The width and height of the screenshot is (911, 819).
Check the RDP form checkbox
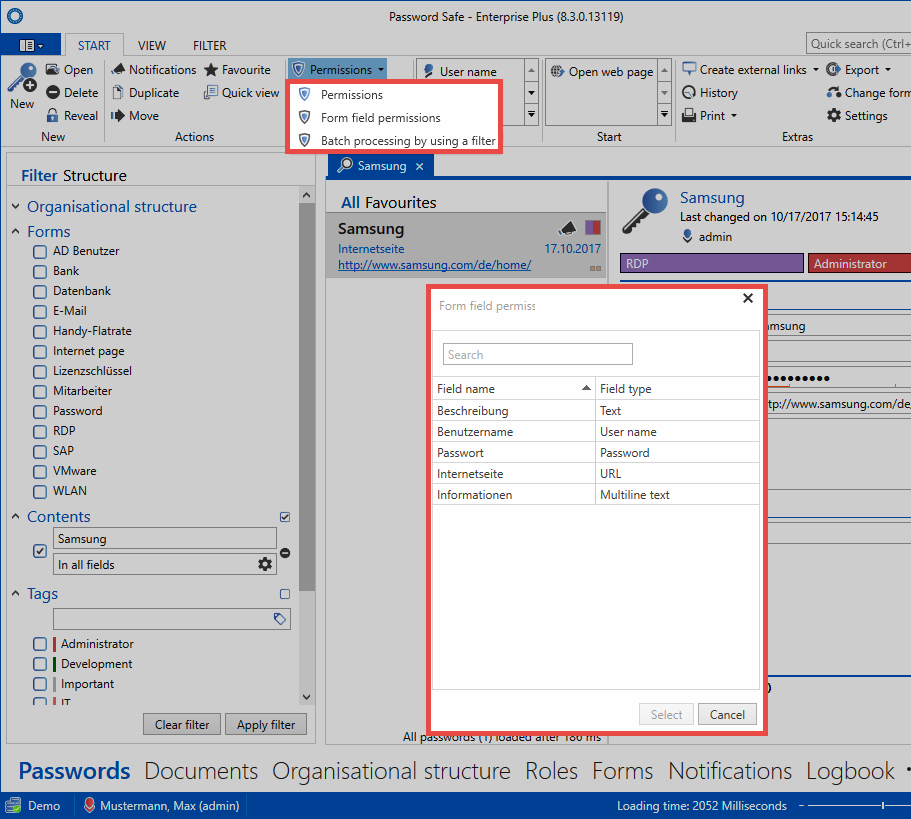(40, 432)
